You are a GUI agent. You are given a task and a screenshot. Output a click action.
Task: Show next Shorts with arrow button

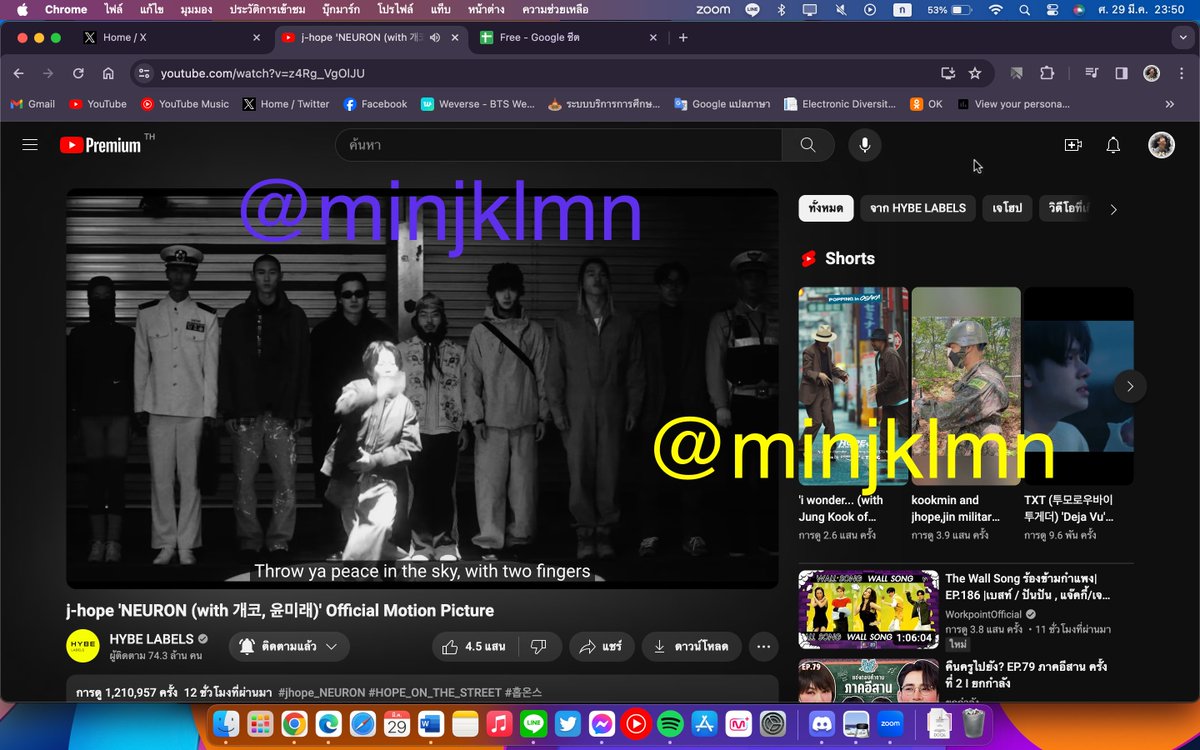point(1130,386)
